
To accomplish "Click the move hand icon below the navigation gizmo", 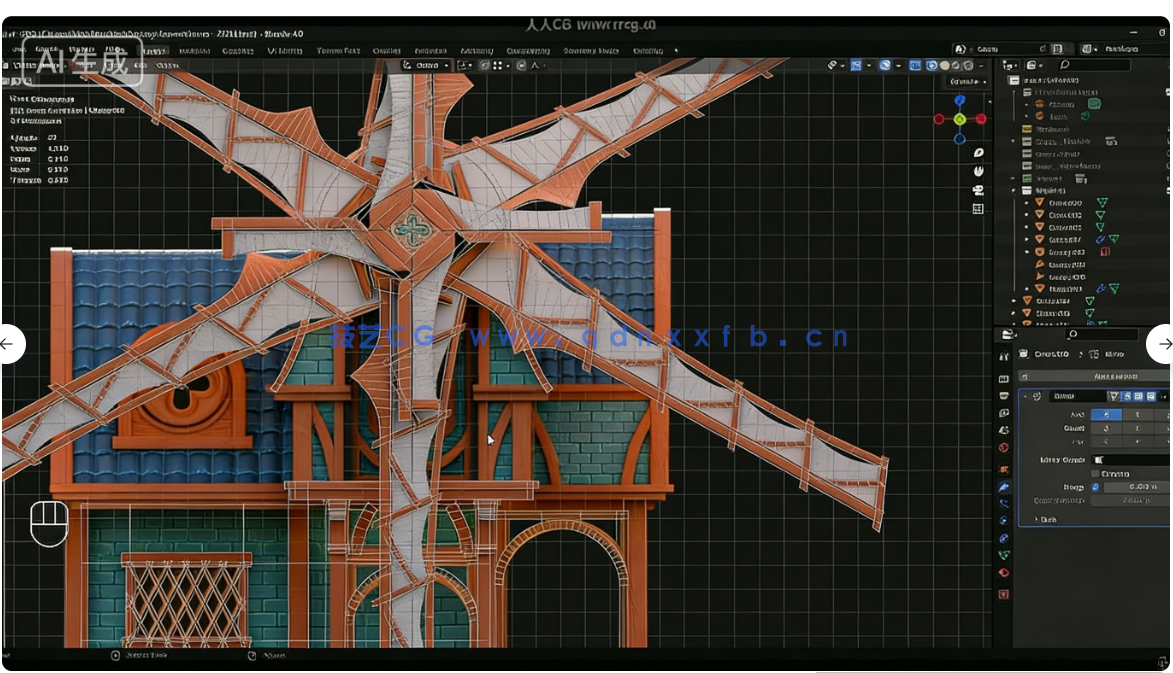I will [x=979, y=171].
